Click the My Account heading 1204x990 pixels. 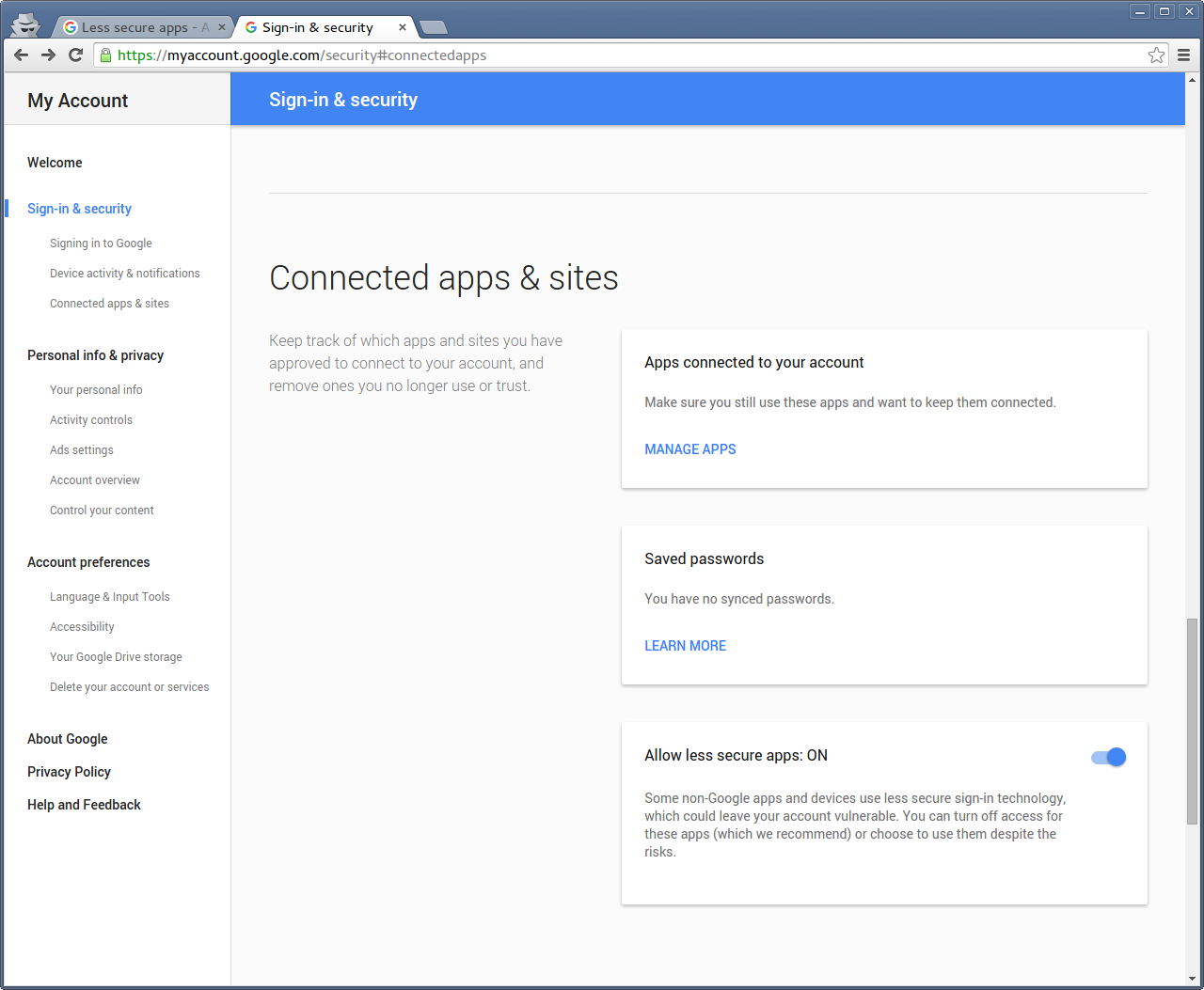click(x=77, y=101)
